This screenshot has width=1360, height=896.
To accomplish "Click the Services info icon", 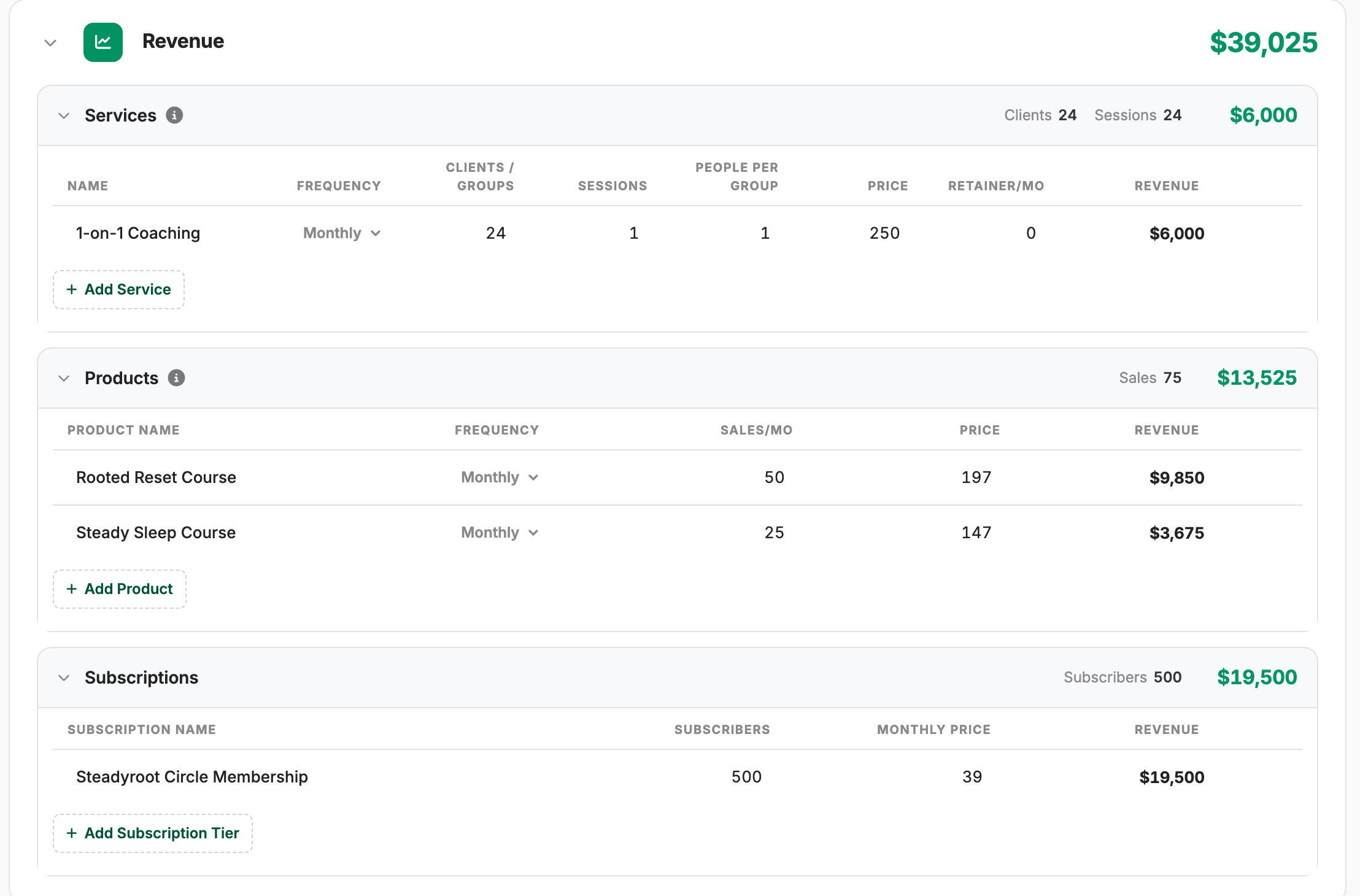I will [174, 115].
